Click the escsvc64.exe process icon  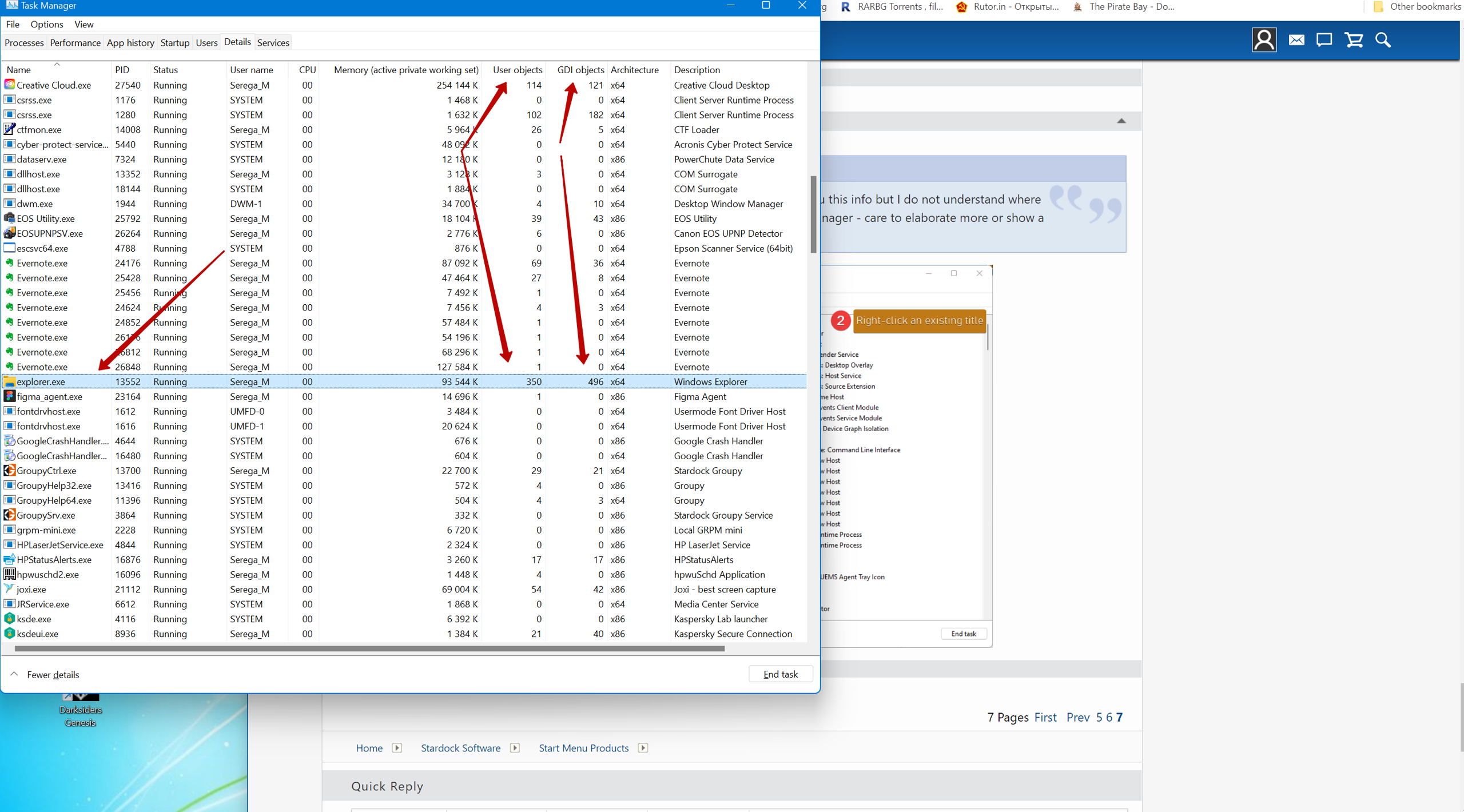(x=9, y=248)
